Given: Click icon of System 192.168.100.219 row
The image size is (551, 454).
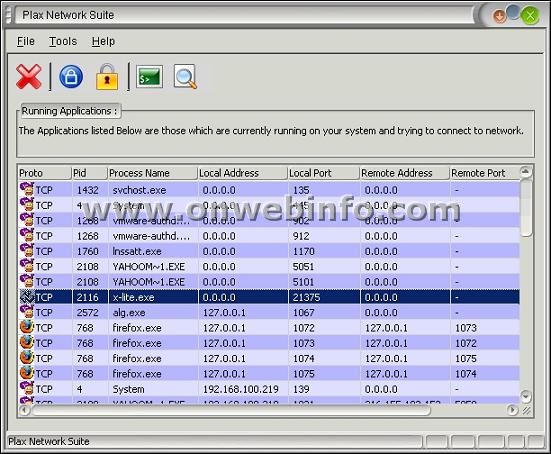Looking at the screenshot, I should pyautogui.click(x=27, y=388).
